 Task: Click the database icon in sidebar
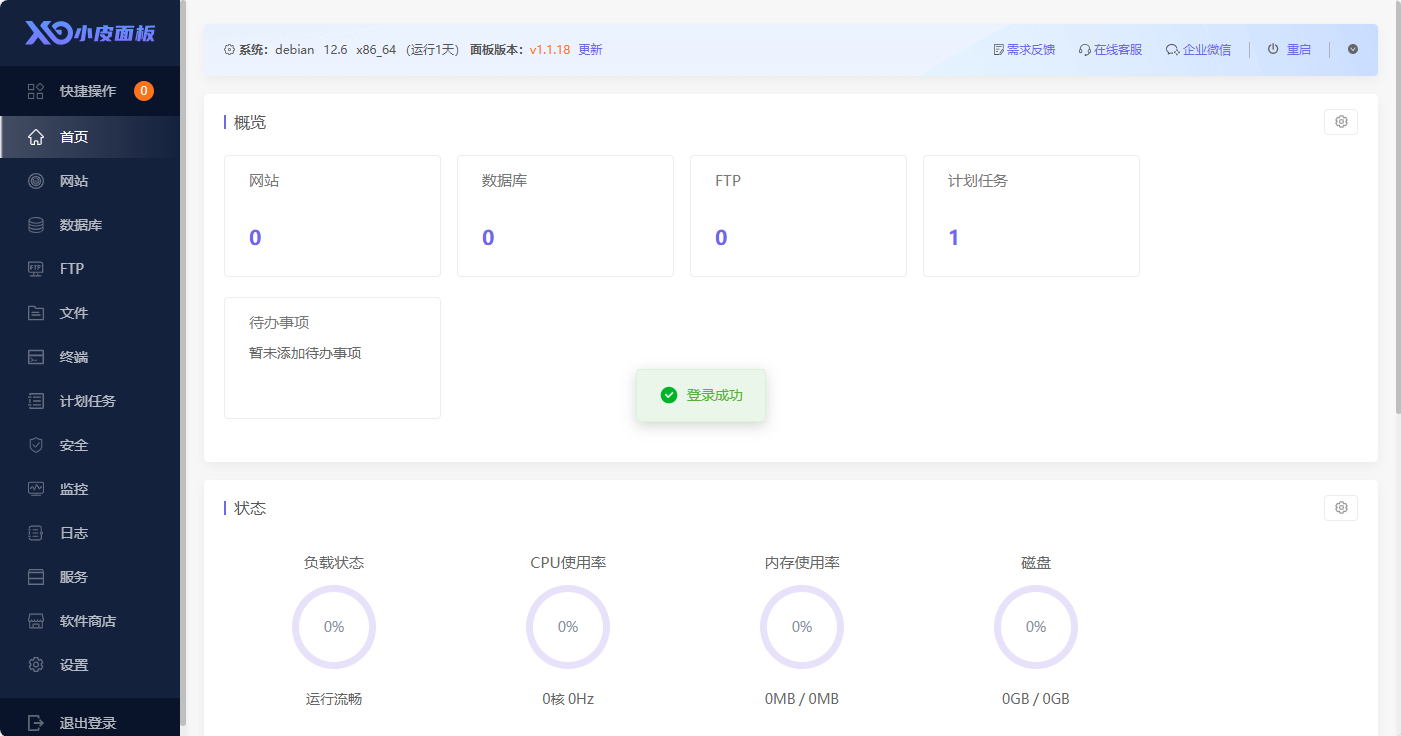point(36,225)
